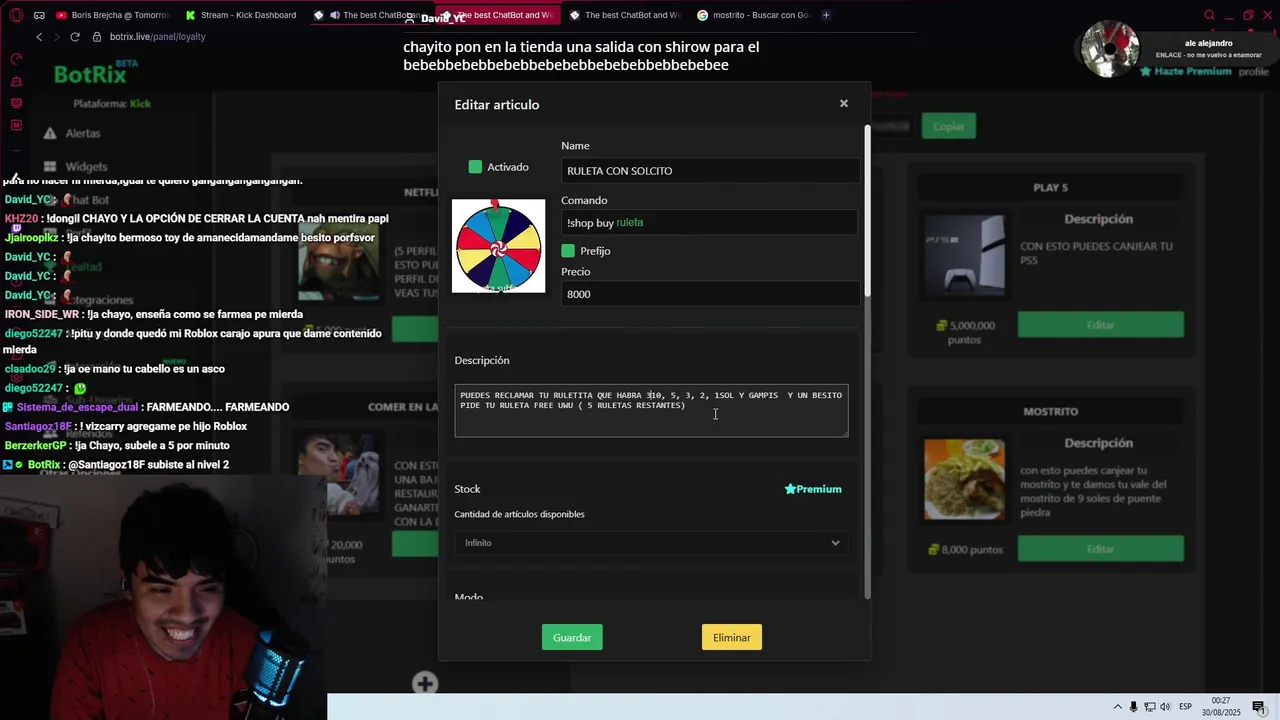Open a new browser tab with plus
Viewport: 1280px width, 720px height.
pyautogui.click(x=826, y=15)
